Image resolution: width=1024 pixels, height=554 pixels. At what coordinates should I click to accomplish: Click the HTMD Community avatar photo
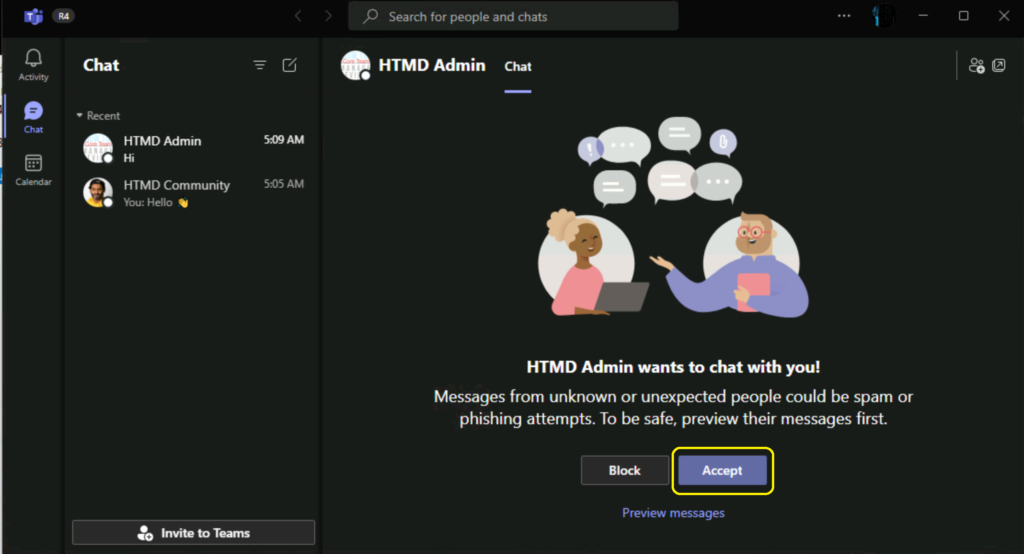click(98, 193)
